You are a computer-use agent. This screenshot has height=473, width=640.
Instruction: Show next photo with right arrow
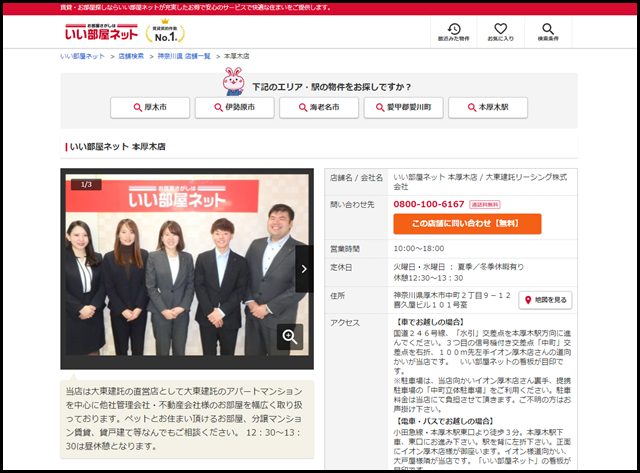pos(304,269)
